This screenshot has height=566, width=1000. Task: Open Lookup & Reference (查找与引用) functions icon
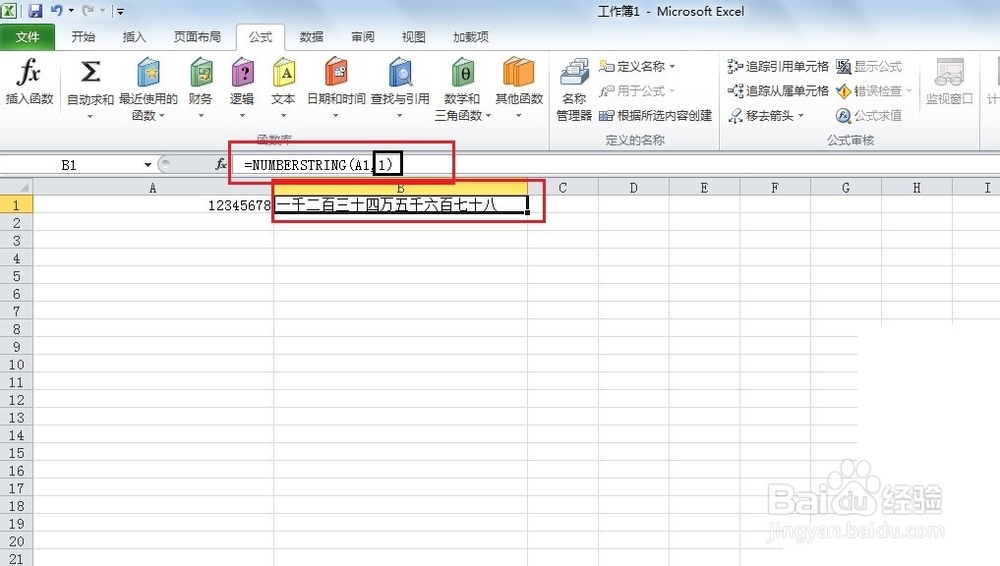(x=400, y=71)
